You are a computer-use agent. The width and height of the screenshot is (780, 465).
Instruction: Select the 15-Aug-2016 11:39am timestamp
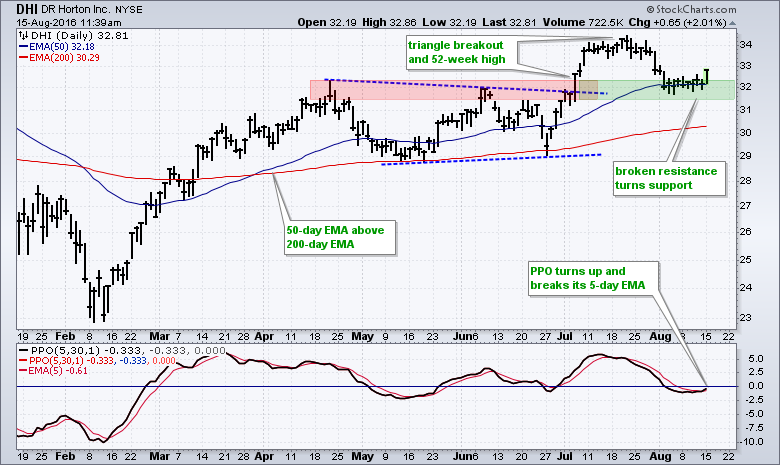(69, 22)
